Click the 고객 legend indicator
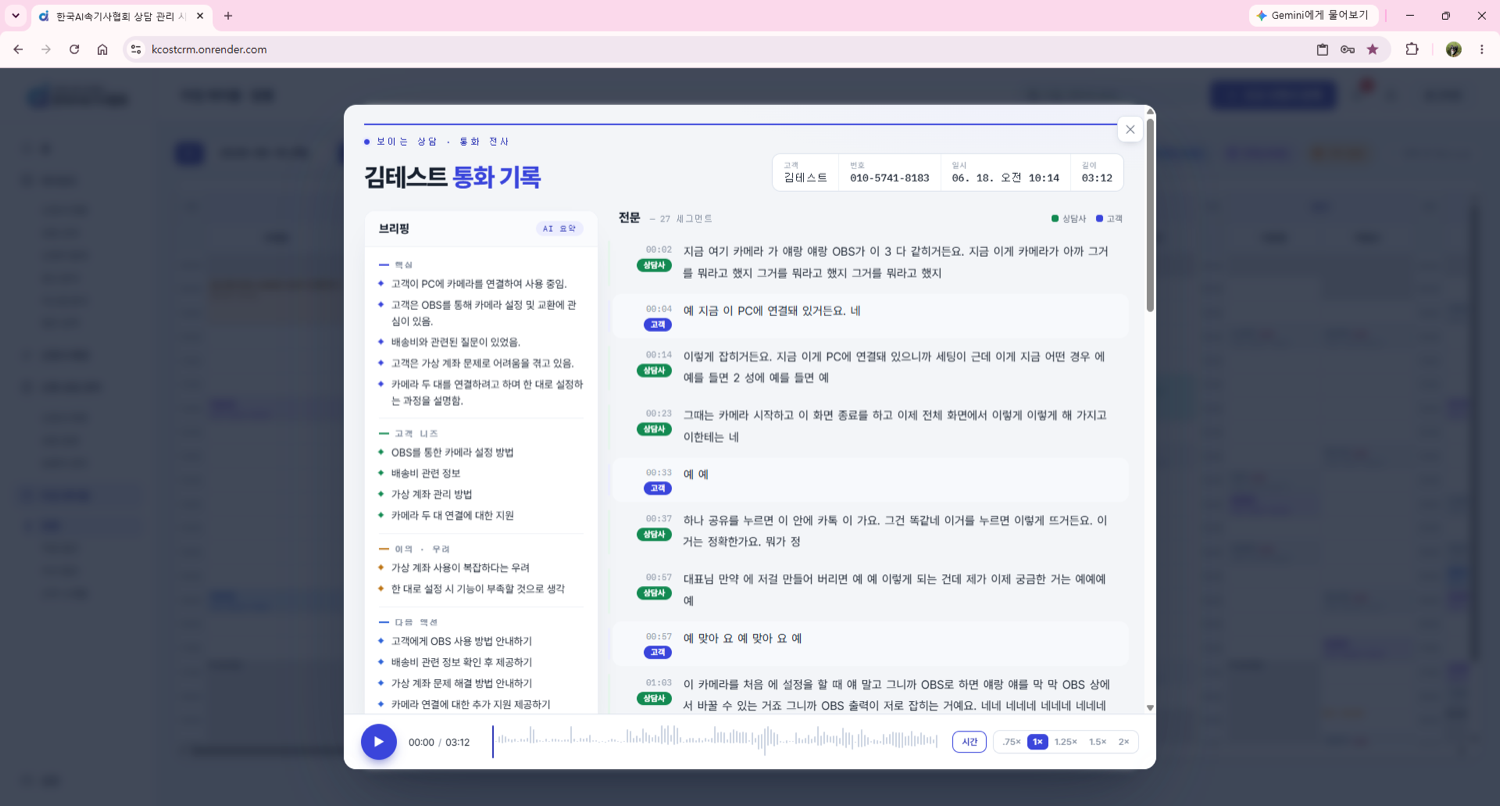1500x806 pixels. pyautogui.click(x=1109, y=218)
